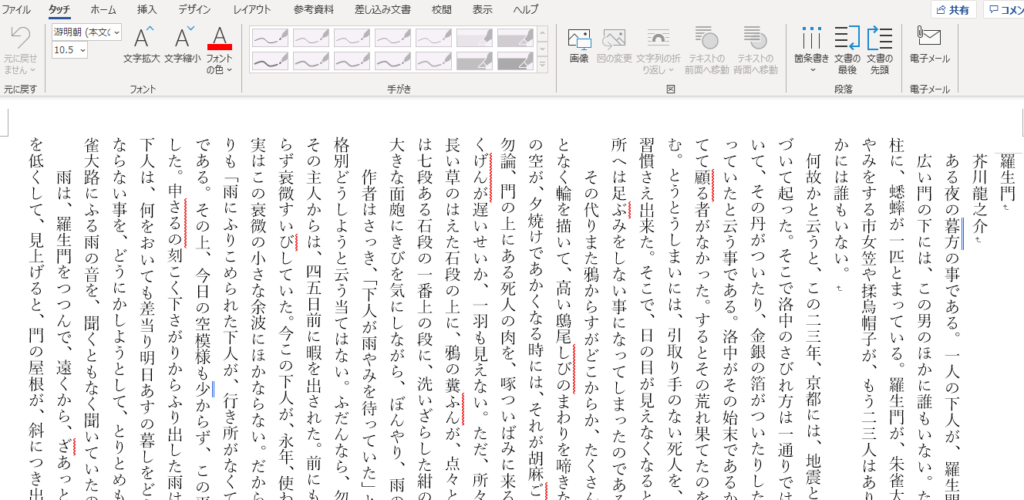1024x500 pixels.
Task: Switch to the 挿入 ribbon tab
Action: [x=147, y=9]
